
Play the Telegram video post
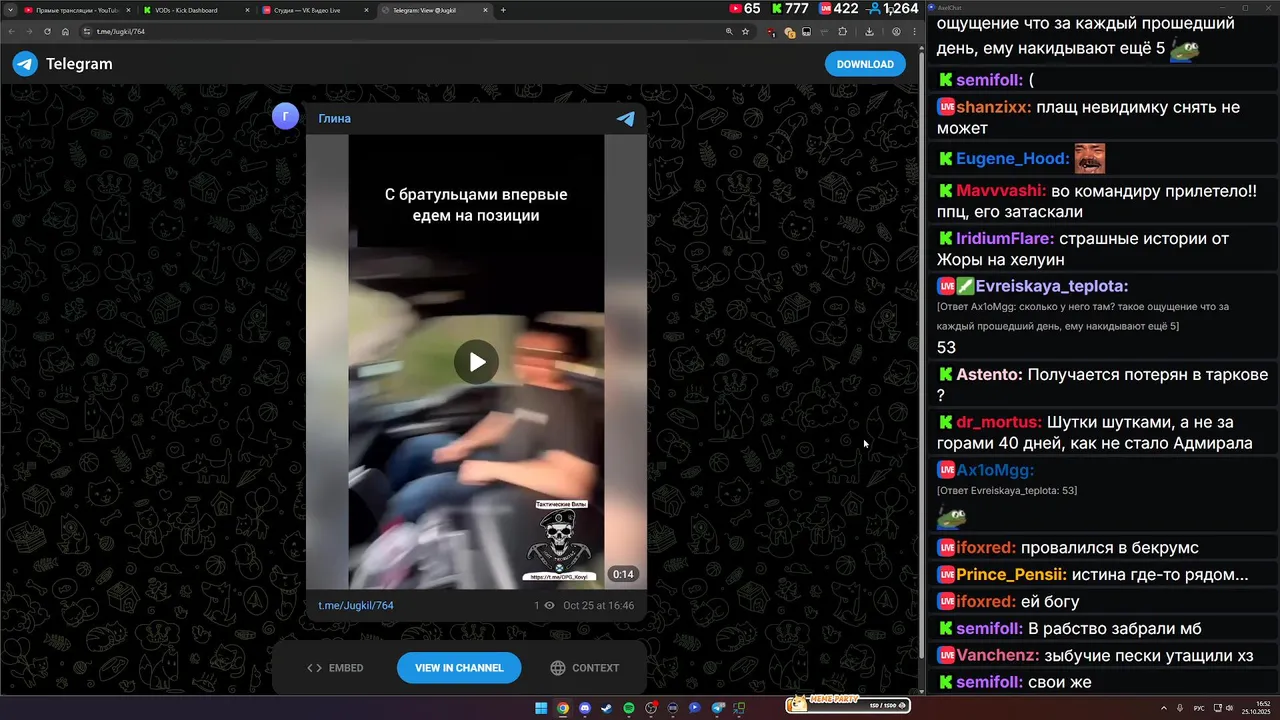tap(476, 362)
